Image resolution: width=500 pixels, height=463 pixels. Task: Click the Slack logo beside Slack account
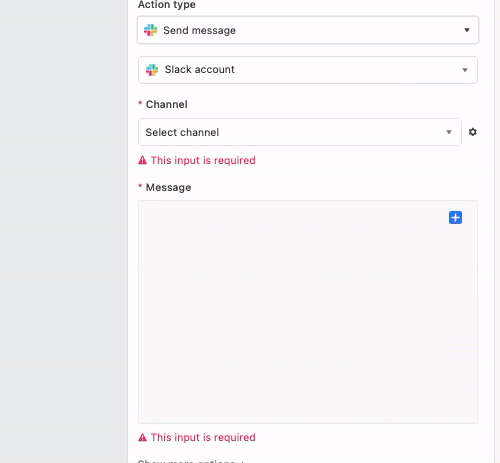152,70
